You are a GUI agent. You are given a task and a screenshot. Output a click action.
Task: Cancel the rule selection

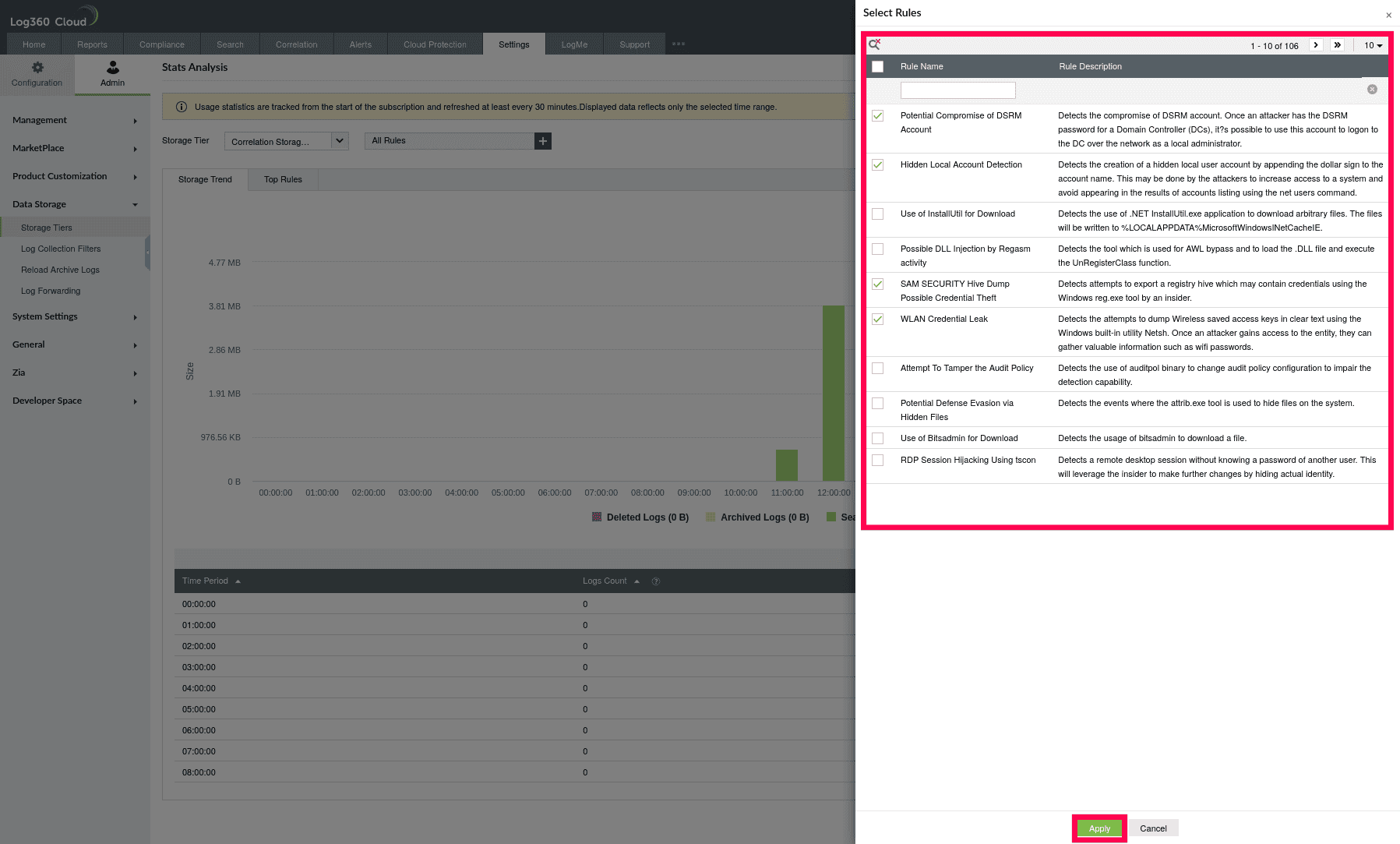pyautogui.click(x=1153, y=828)
